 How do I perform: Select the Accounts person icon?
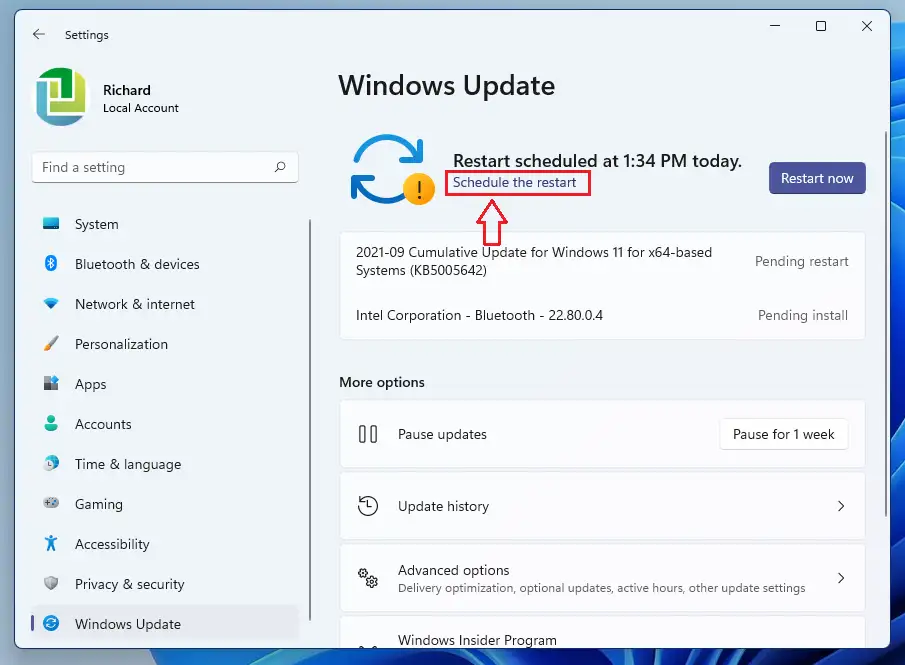[x=51, y=423]
